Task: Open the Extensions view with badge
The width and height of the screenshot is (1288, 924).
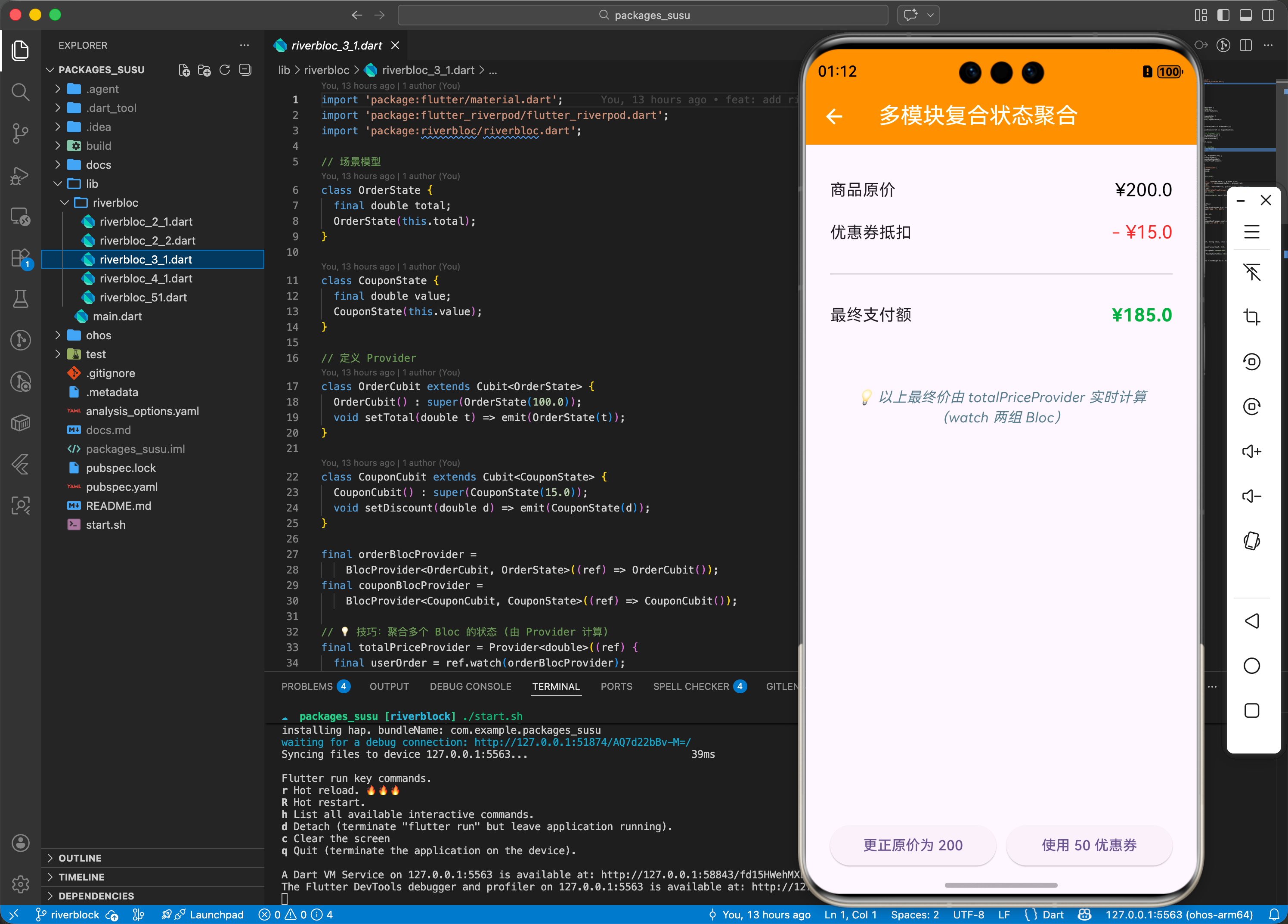Action: (20, 258)
